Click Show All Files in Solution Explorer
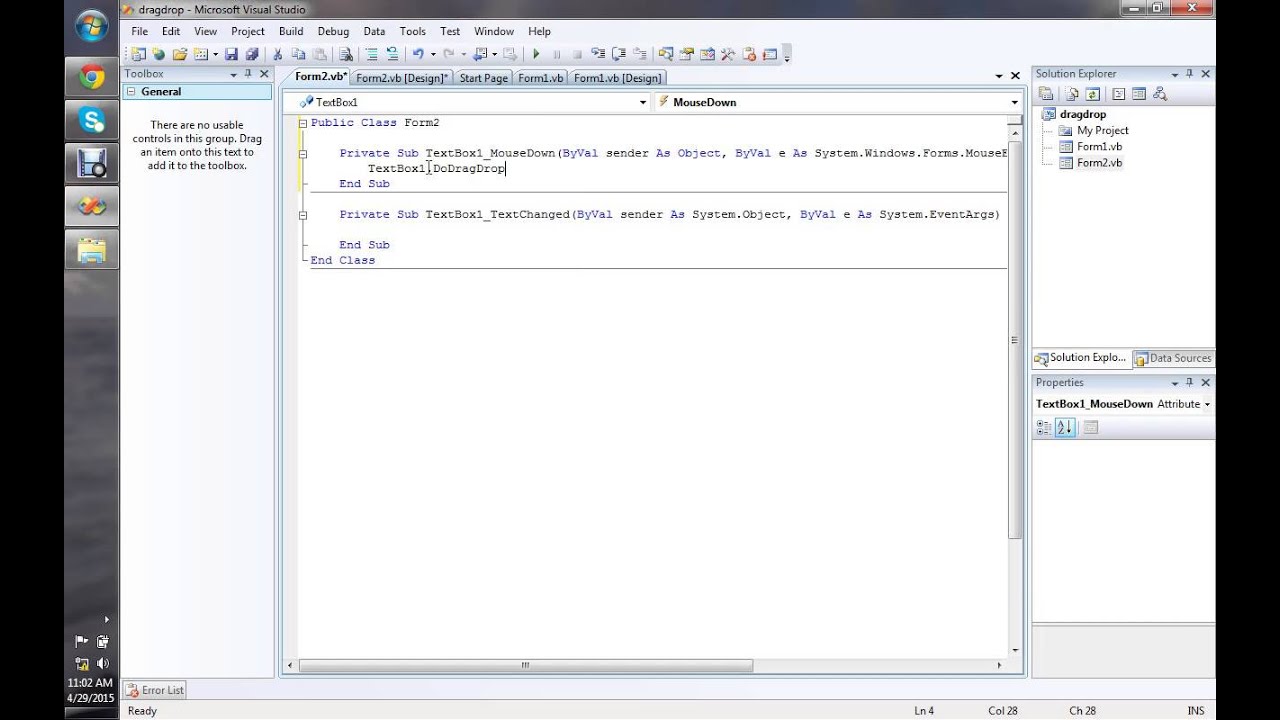 pyautogui.click(x=1071, y=94)
